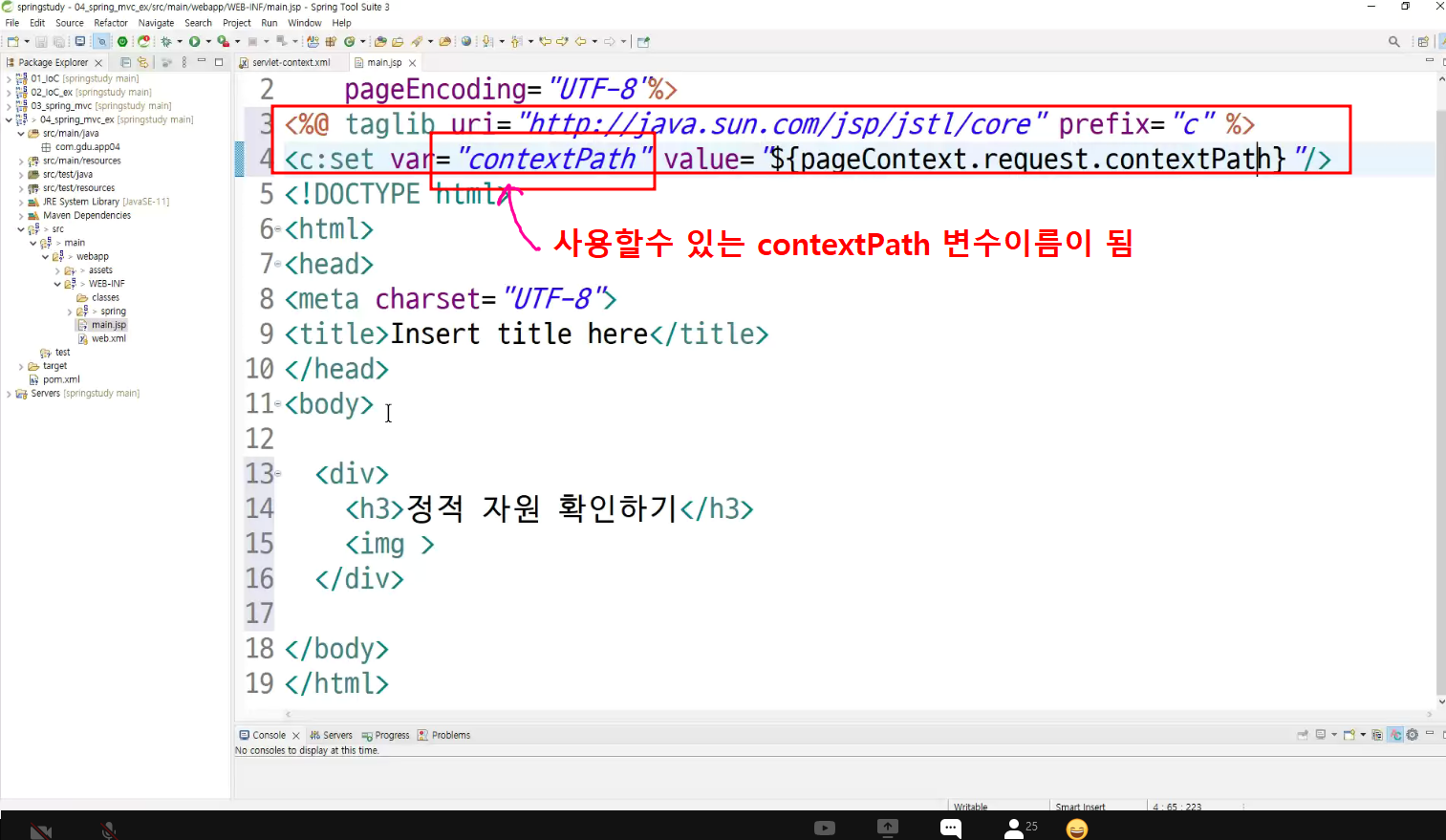
Task: Expand the 02_IoC_ex project
Action: pyautogui.click(x=10, y=93)
